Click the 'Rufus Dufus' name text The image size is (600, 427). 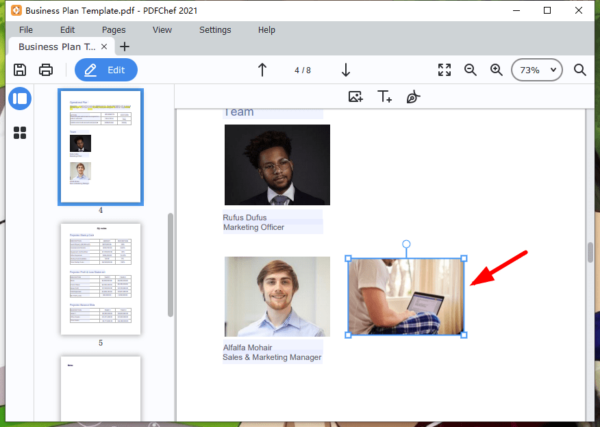coord(245,217)
